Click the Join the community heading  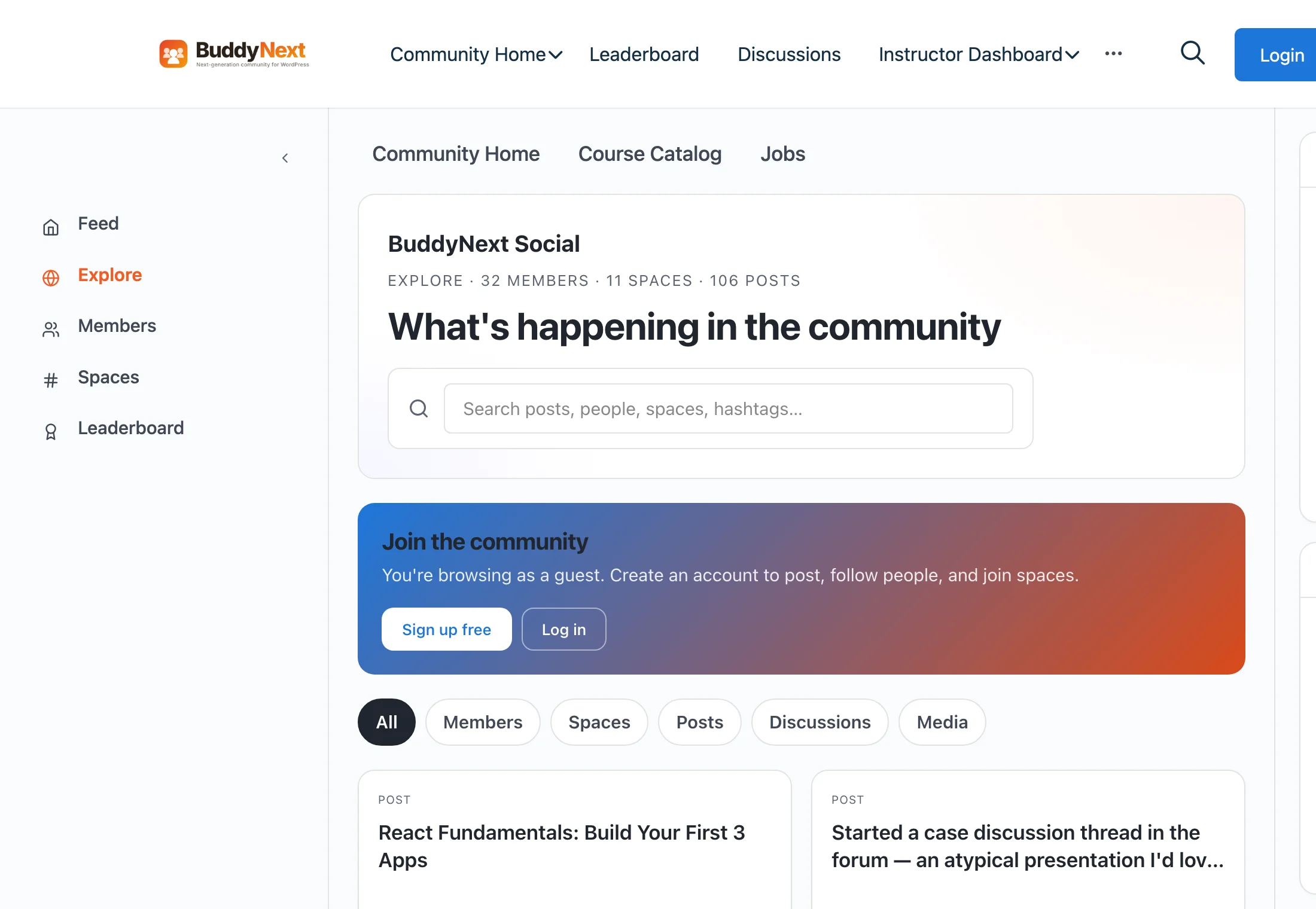[x=485, y=542]
